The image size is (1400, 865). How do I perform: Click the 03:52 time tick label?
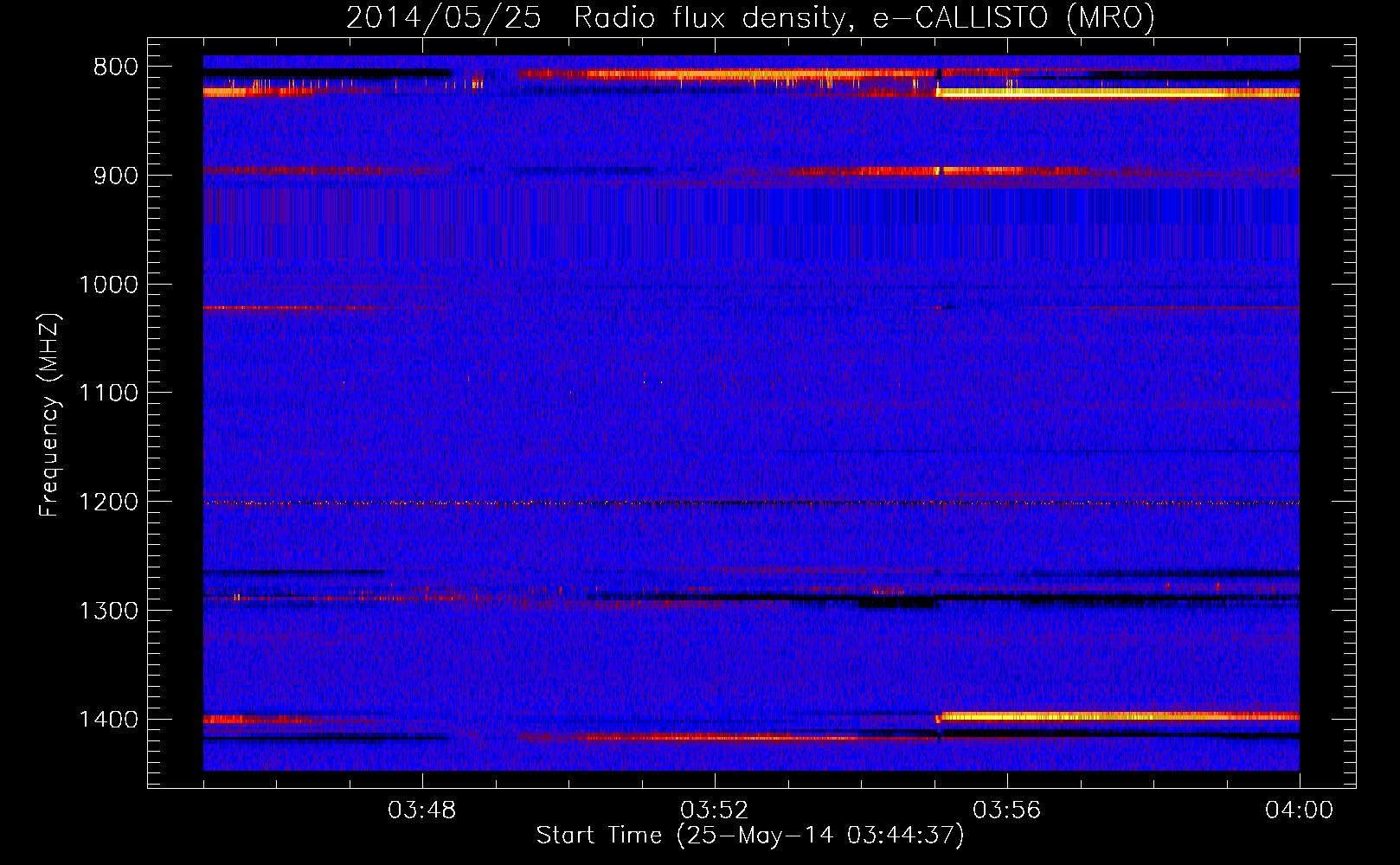(714, 811)
